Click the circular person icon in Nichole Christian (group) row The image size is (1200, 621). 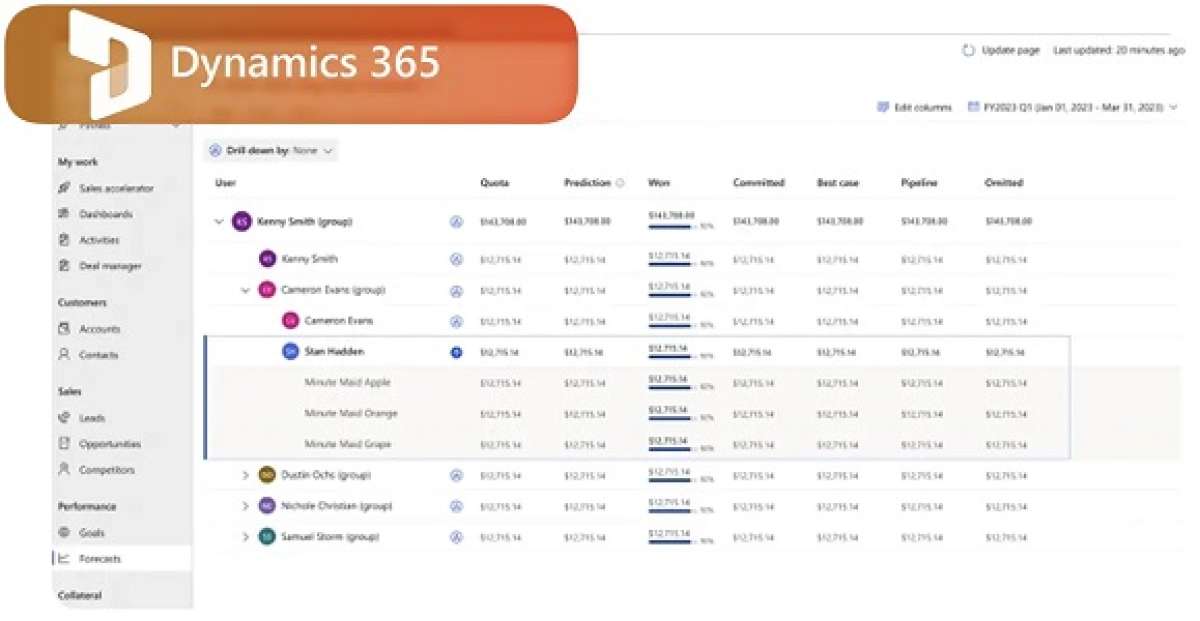coord(456,507)
